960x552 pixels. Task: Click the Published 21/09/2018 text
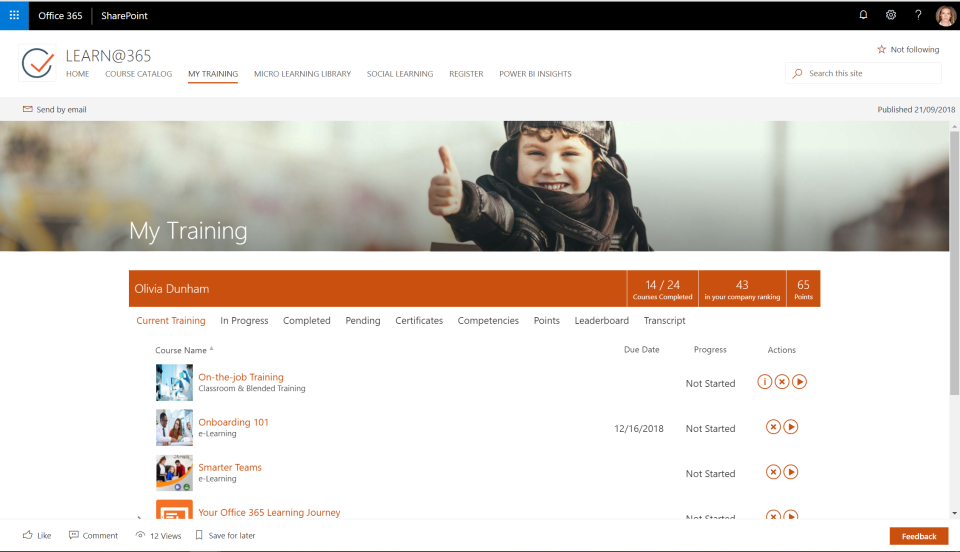tap(916, 110)
